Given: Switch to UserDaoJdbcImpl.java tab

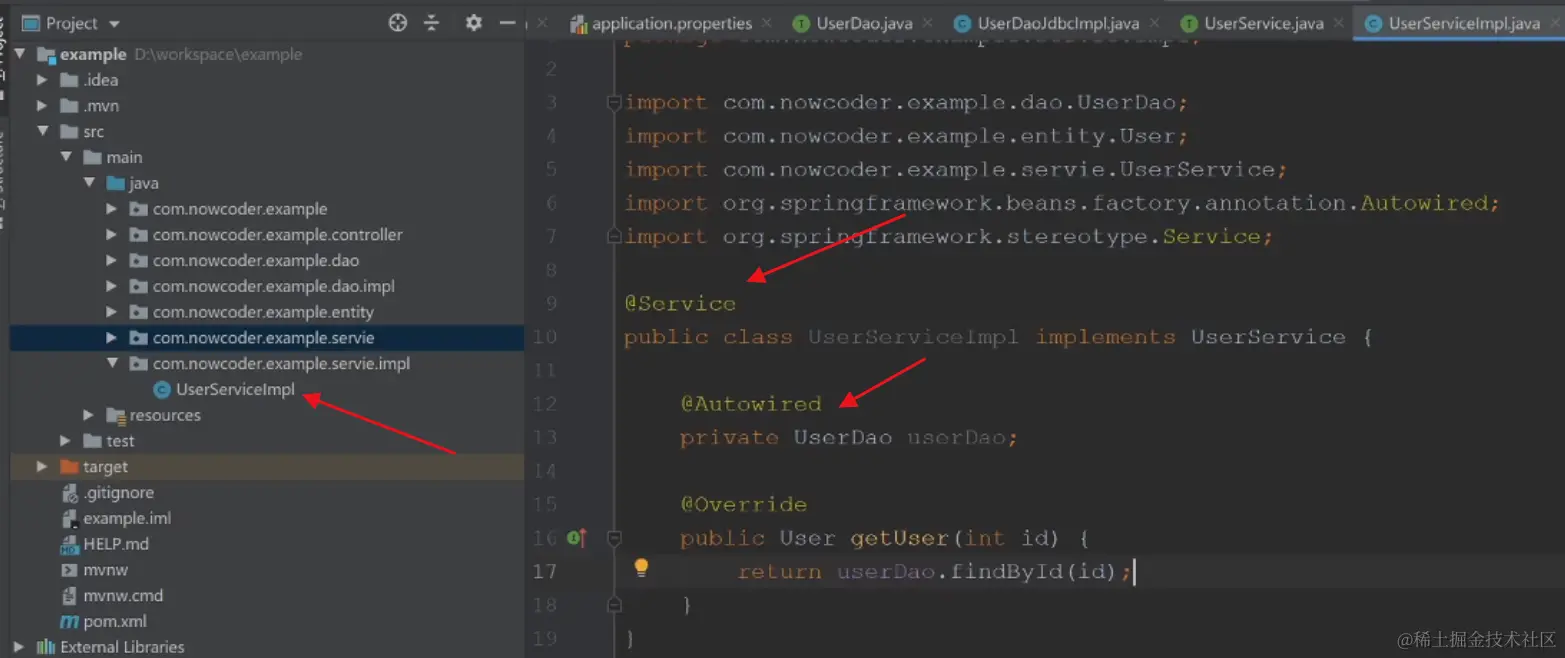Looking at the screenshot, I should point(1058,23).
